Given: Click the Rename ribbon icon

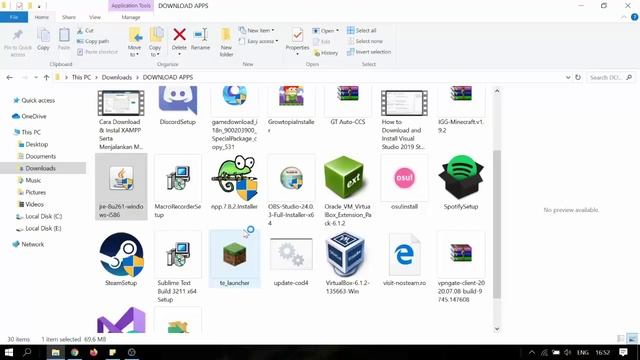Looking at the screenshot, I should 200,35.
